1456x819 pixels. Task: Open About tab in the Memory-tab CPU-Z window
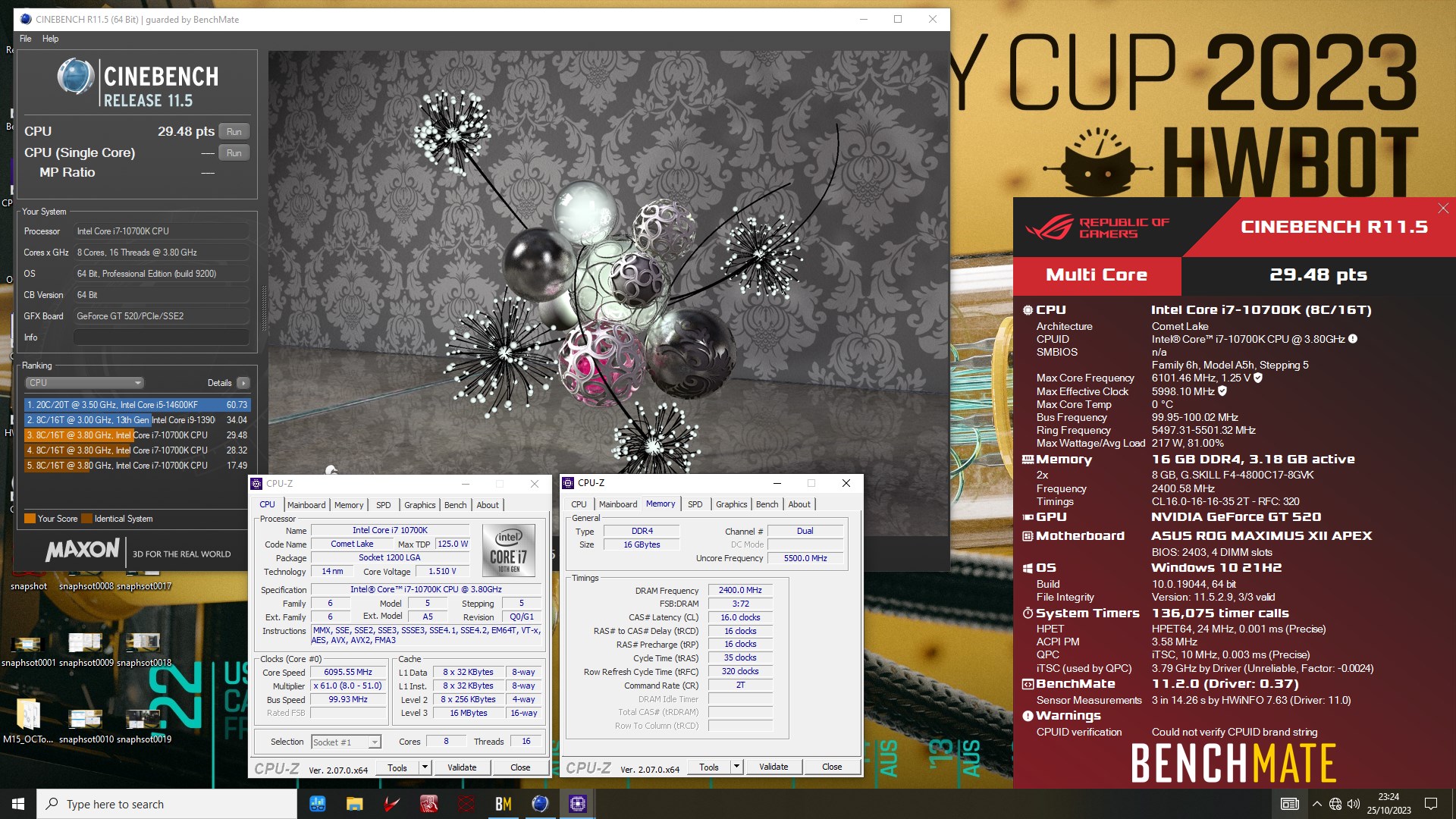point(799,504)
